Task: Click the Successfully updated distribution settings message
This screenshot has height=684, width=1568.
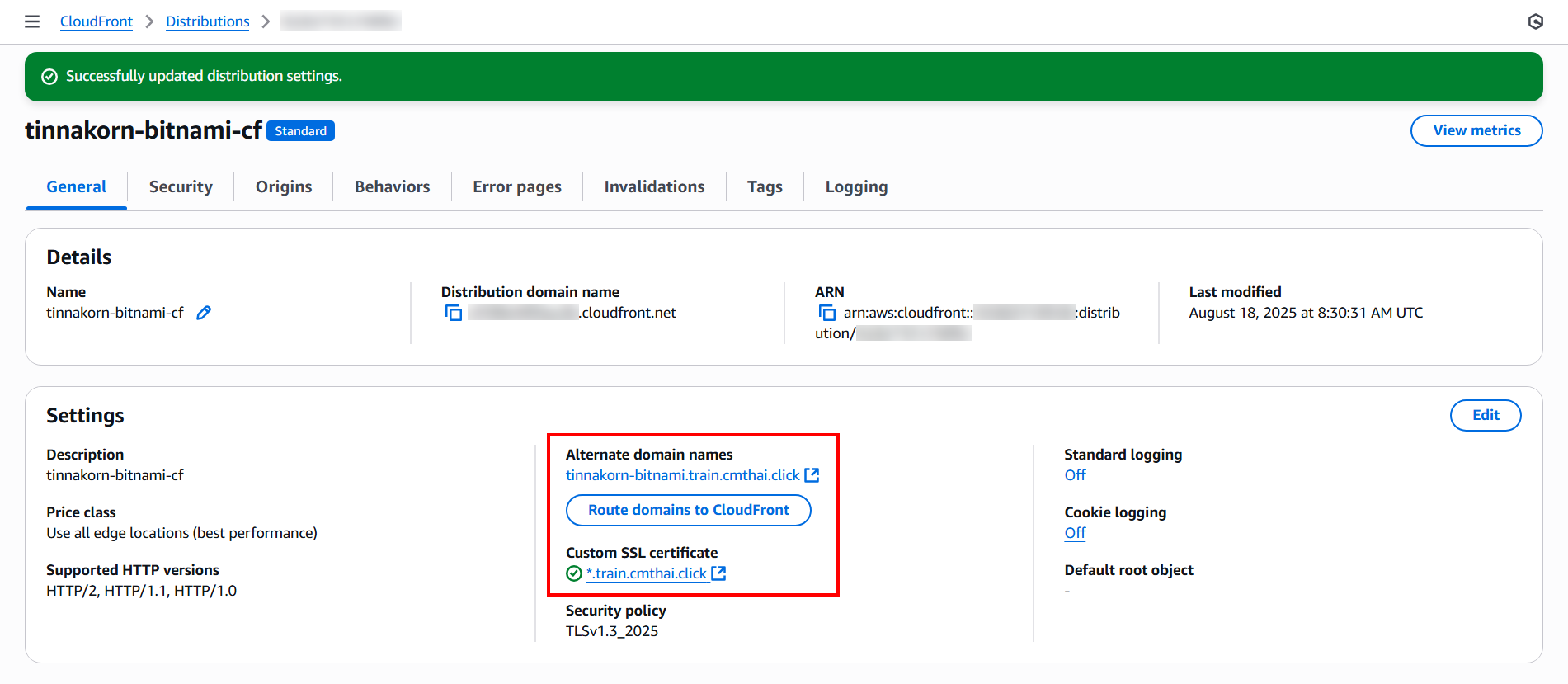Action: pyautogui.click(x=204, y=76)
